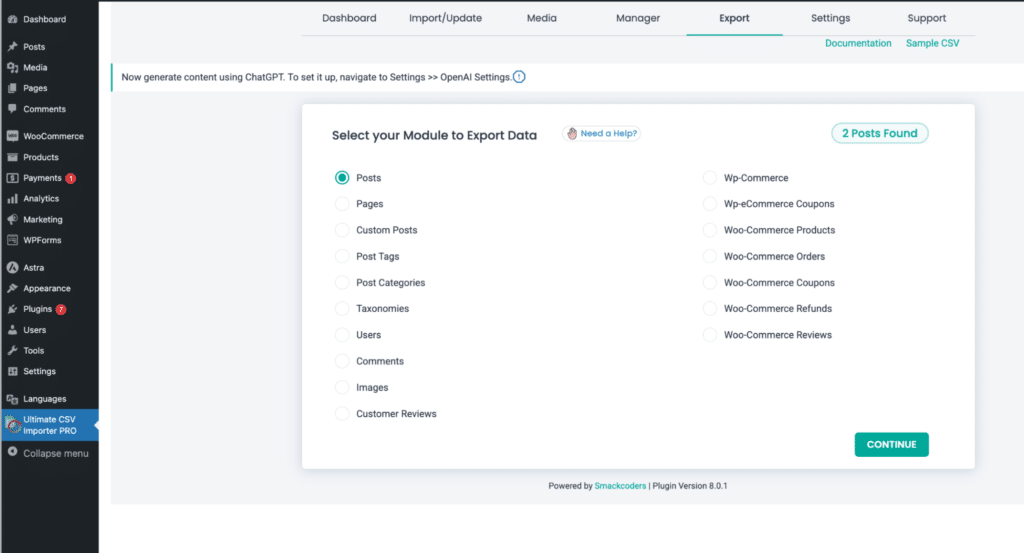Select the Pages radio button
Viewport: 1024px width, 553px height.
click(x=342, y=204)
